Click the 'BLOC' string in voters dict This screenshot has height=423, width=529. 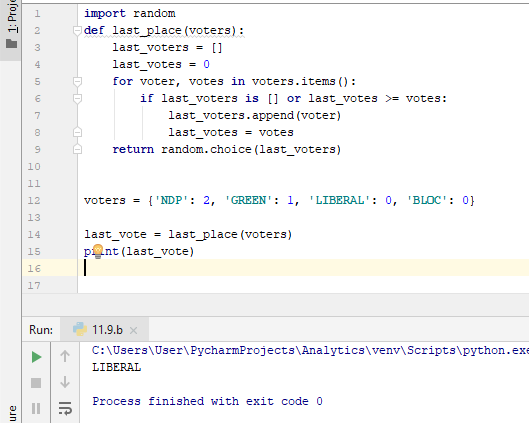pos(427,200)
